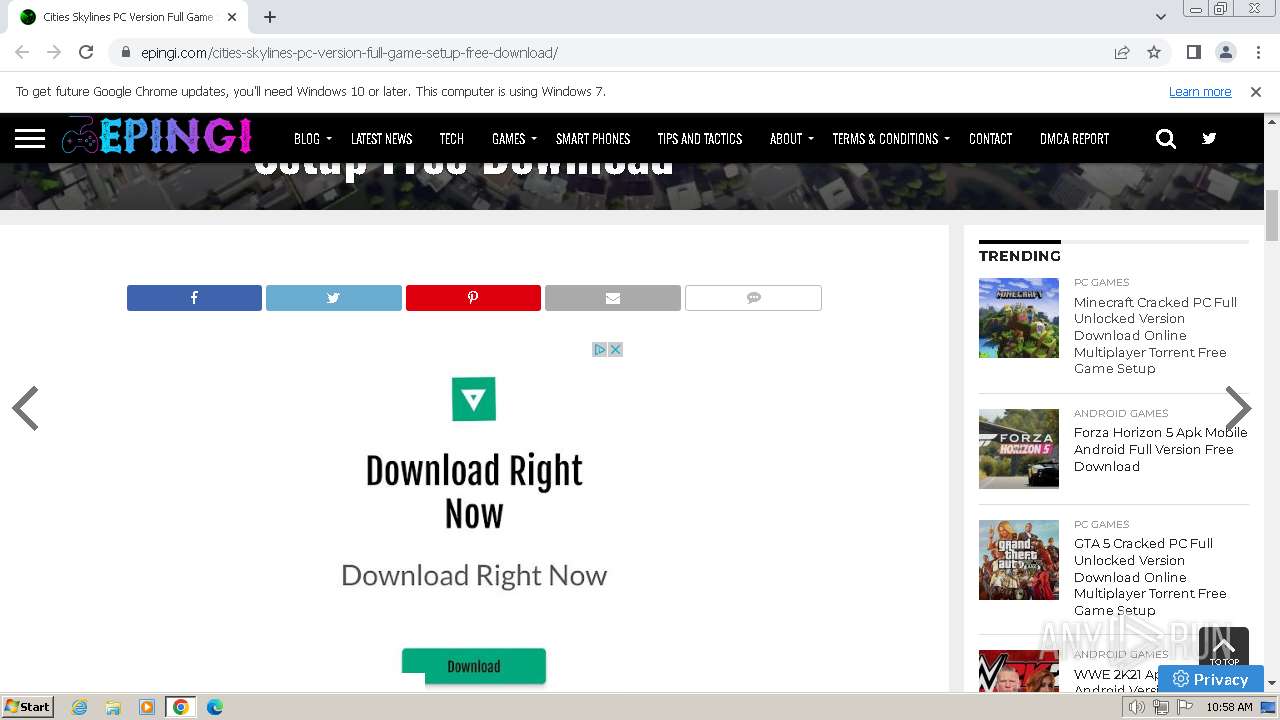1280x720 pixels.
Task: Open GTA 5 Cracked PC article link
Action: tap(1150, 577)
